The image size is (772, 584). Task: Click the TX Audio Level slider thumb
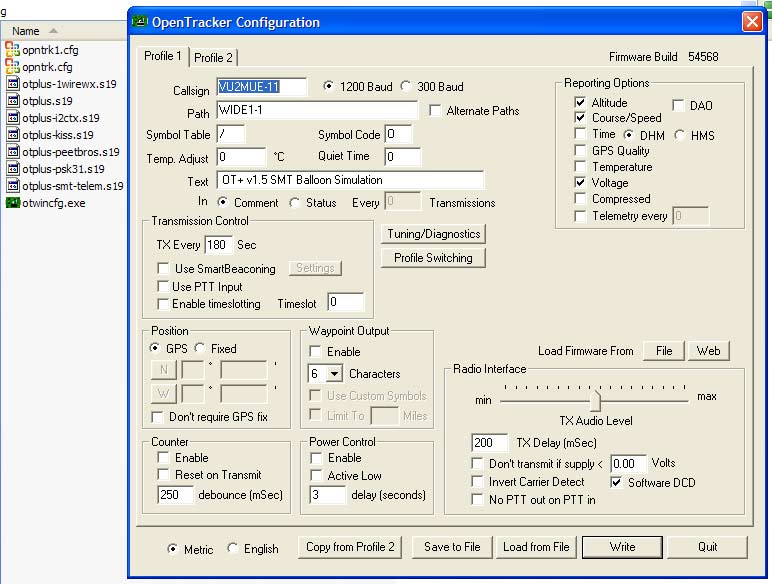[595, 400]
